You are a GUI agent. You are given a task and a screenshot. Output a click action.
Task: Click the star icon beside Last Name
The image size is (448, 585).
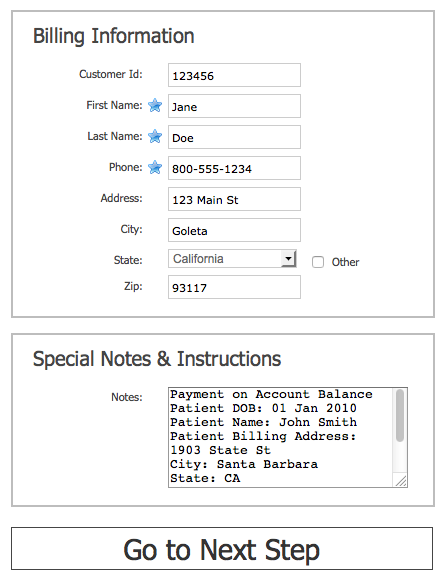tap(155, 137)
